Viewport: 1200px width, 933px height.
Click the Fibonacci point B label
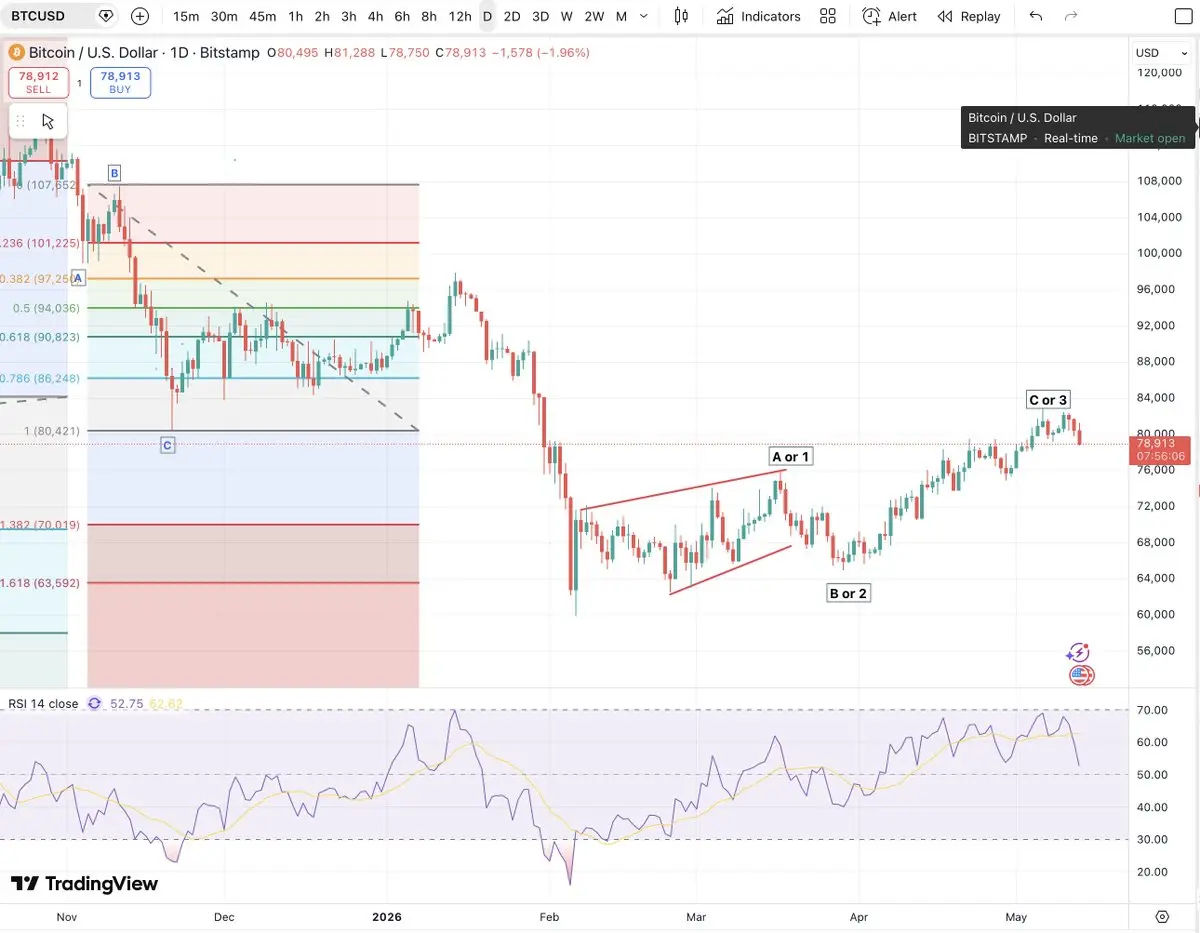pos(115,172)
